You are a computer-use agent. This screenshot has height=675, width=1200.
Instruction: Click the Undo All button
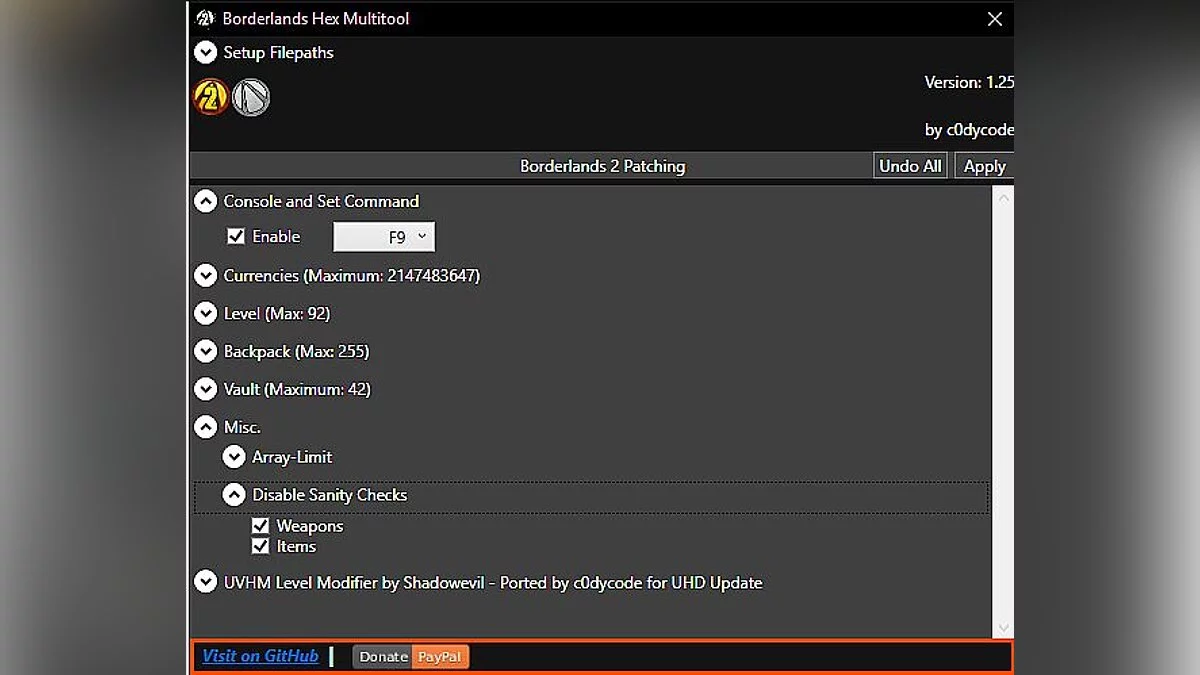910,166
